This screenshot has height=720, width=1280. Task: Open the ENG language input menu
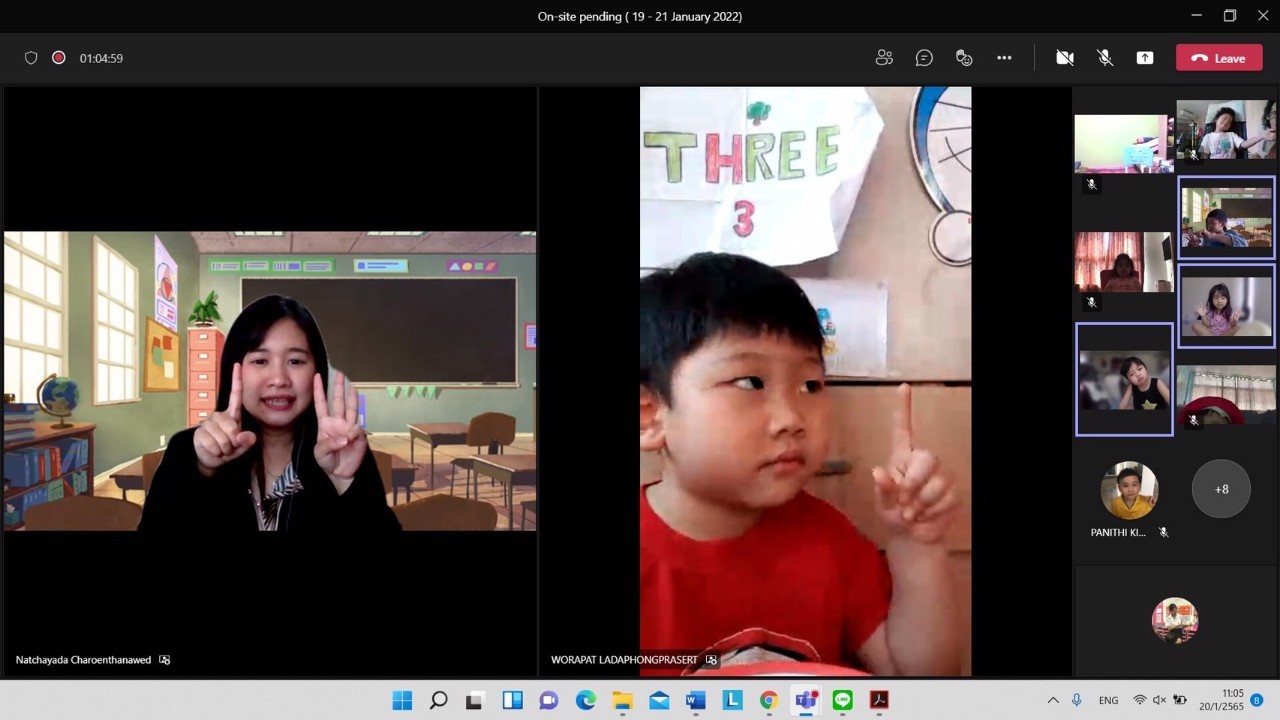point(1108,700)
